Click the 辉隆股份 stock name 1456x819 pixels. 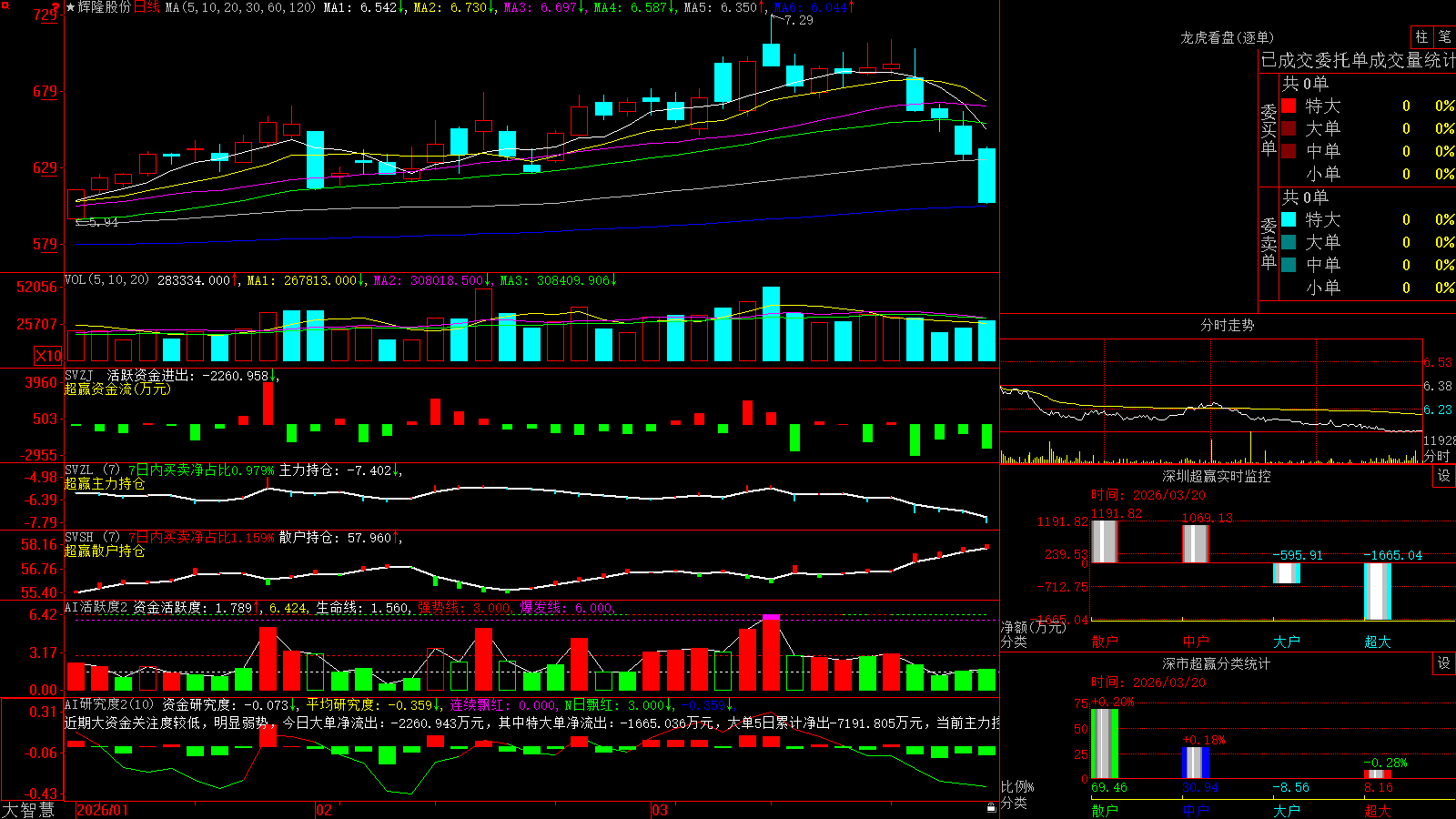tap(105, 7)
